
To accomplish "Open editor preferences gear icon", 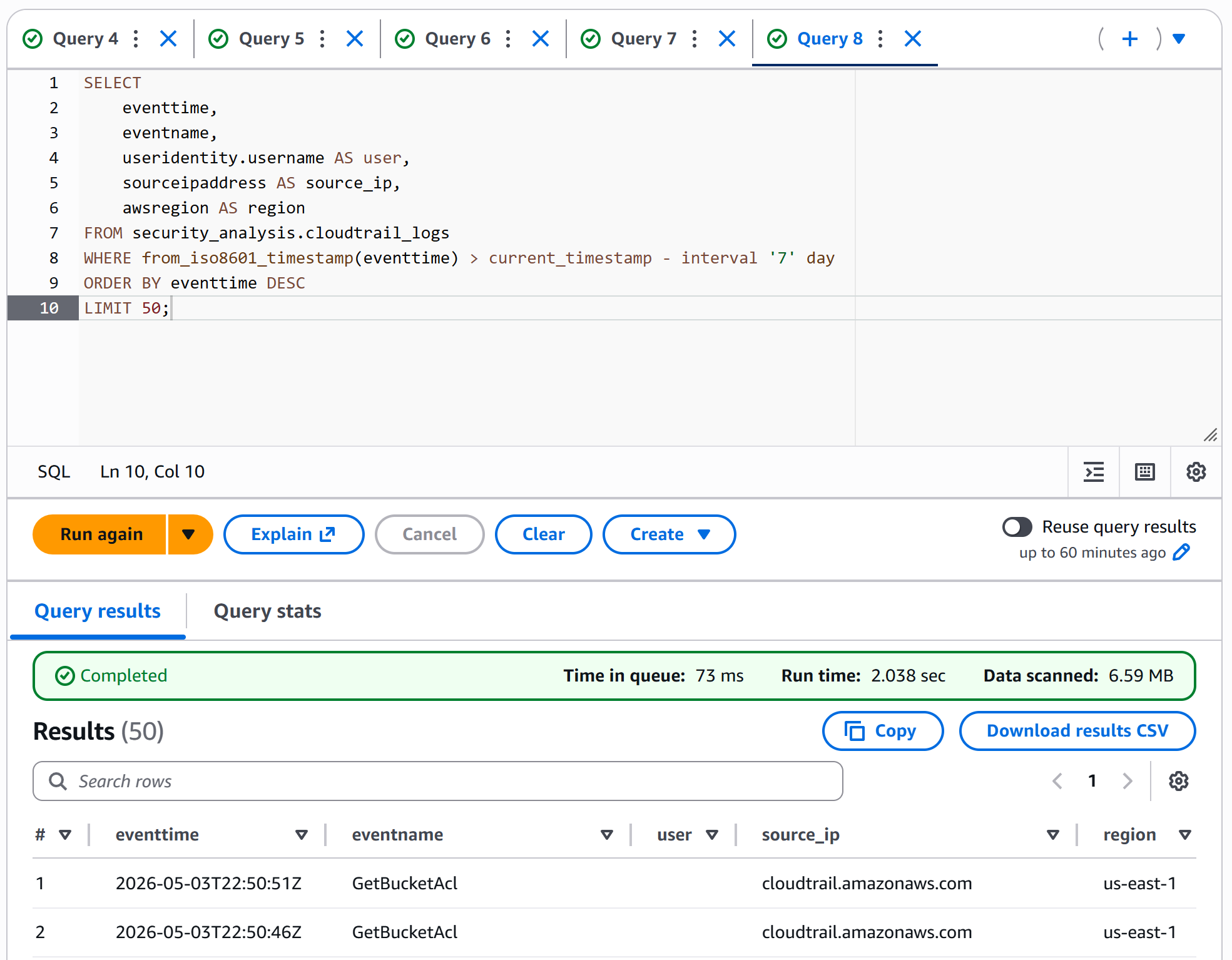I will coord(1196,472).
